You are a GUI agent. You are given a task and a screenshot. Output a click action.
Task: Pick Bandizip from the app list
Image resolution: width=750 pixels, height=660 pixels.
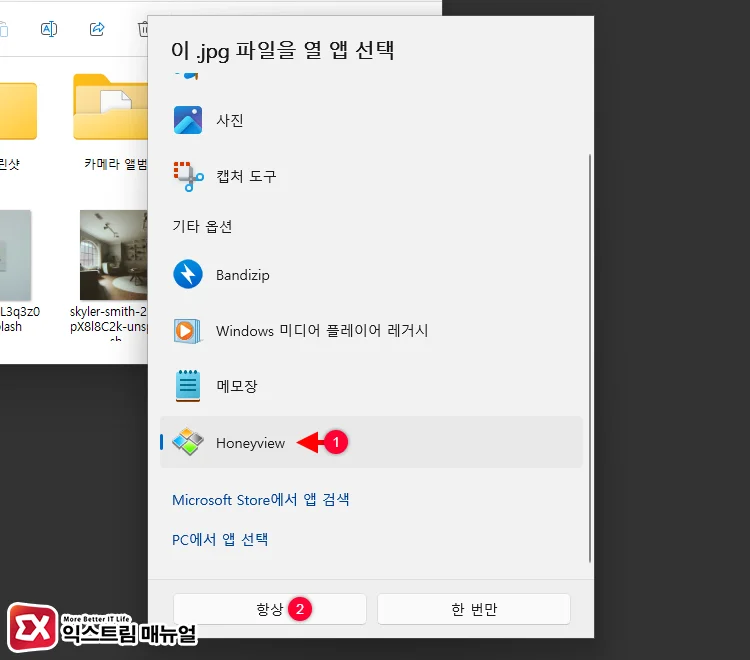pyautogui.click(x=371, y=275)
